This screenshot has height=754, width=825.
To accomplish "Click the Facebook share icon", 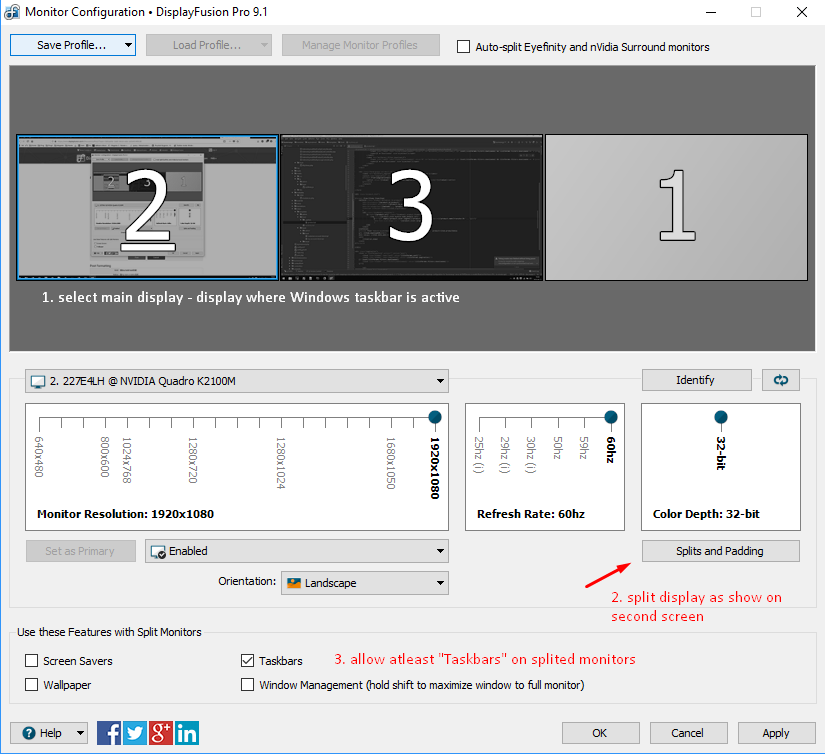I will 109,733.
